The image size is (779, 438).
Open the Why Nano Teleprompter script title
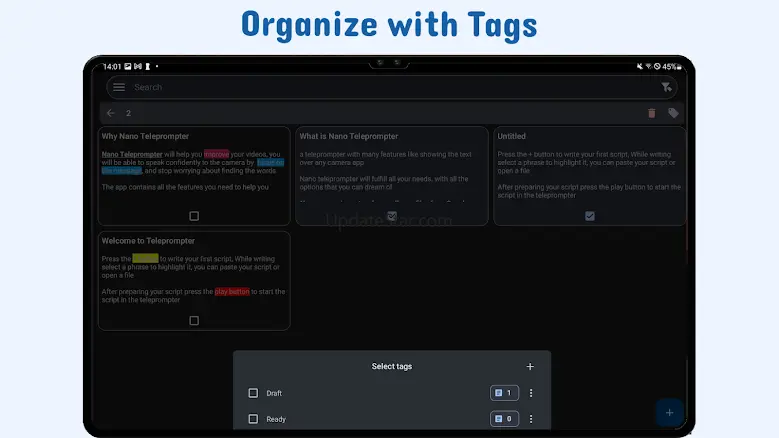click(145, 136)
